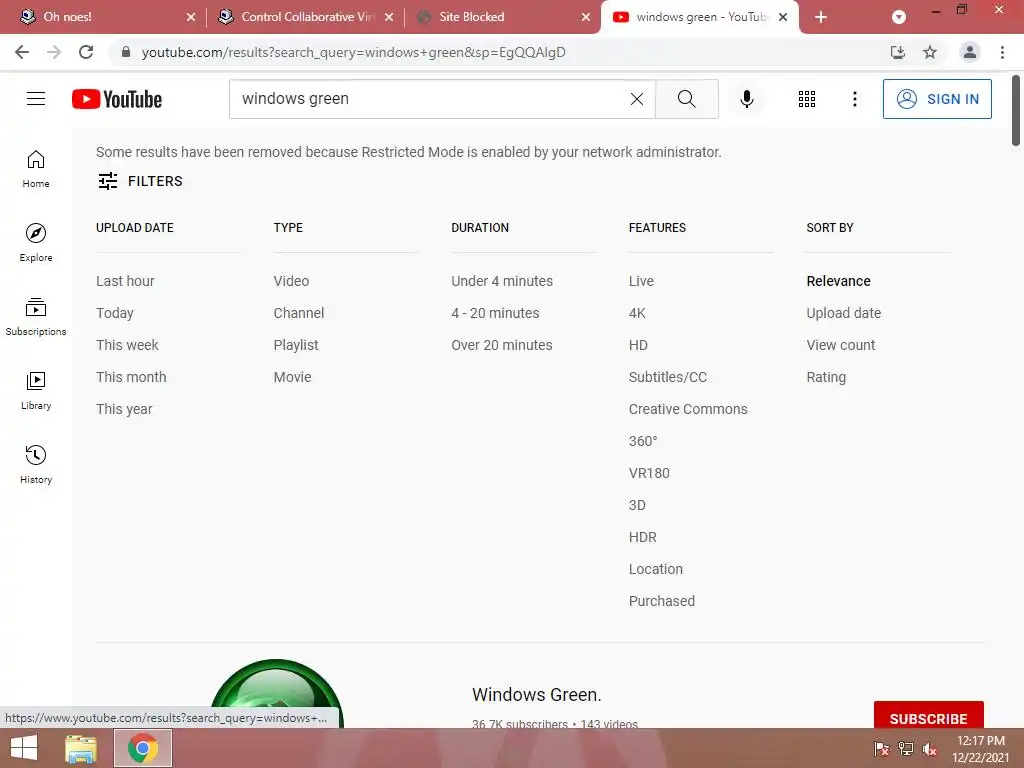View site info via padlock icon
This screenshot has width=1024, height=768.
[126, 52]
